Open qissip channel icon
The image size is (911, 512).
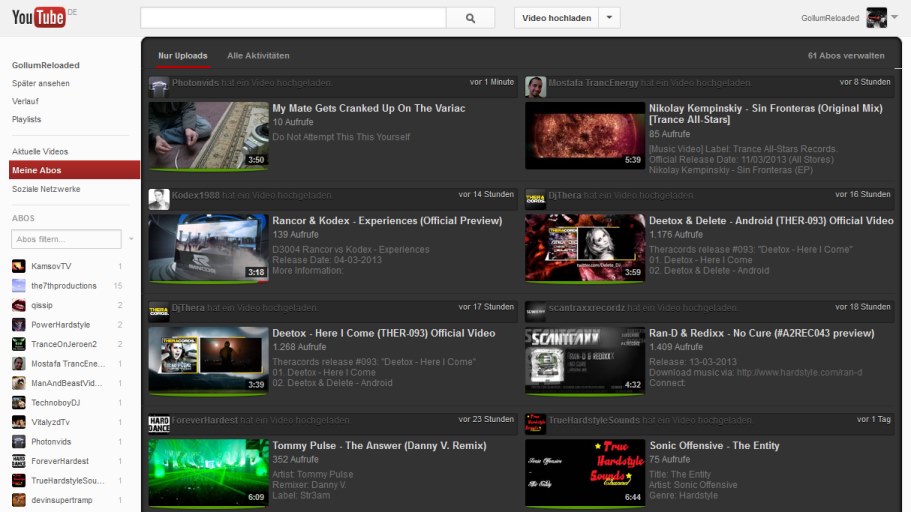(19, 305)
